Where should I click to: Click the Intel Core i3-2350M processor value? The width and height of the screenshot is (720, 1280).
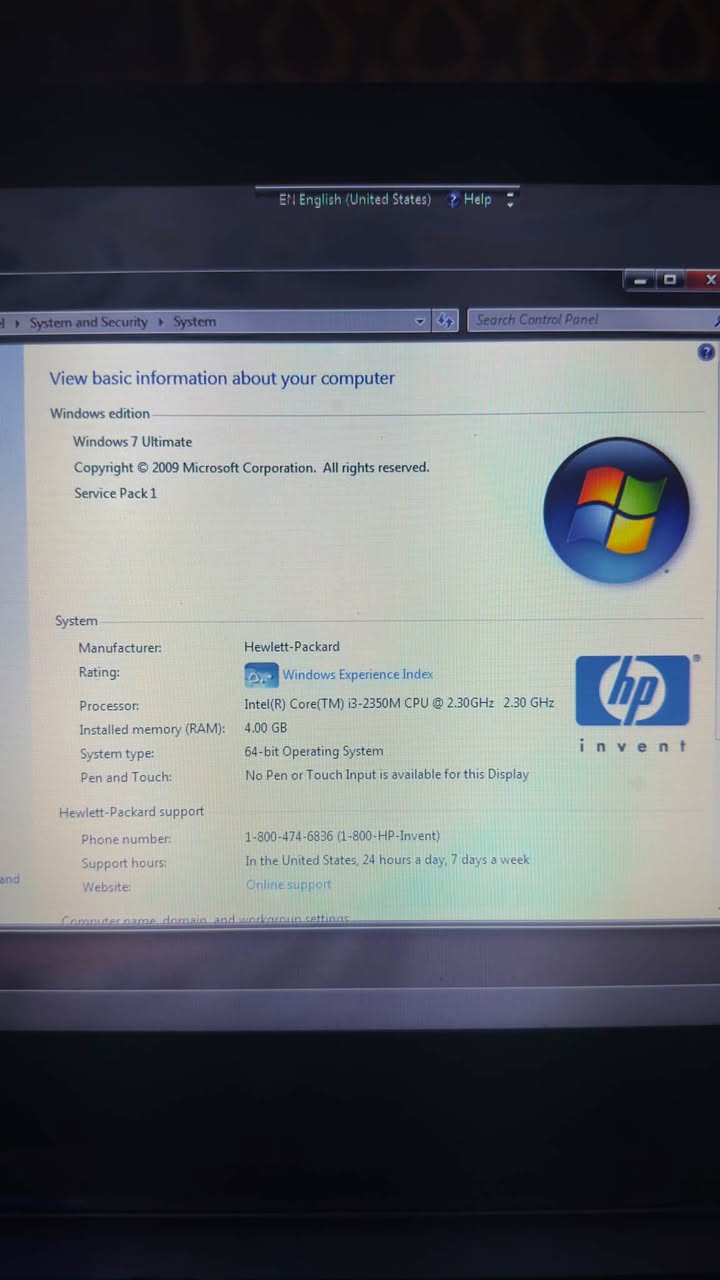399,703
